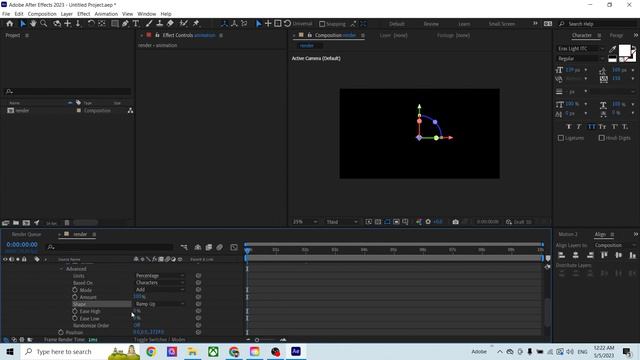Click the Faux Bold T button
Screen dimensions: 640x360
coord(569,127)
